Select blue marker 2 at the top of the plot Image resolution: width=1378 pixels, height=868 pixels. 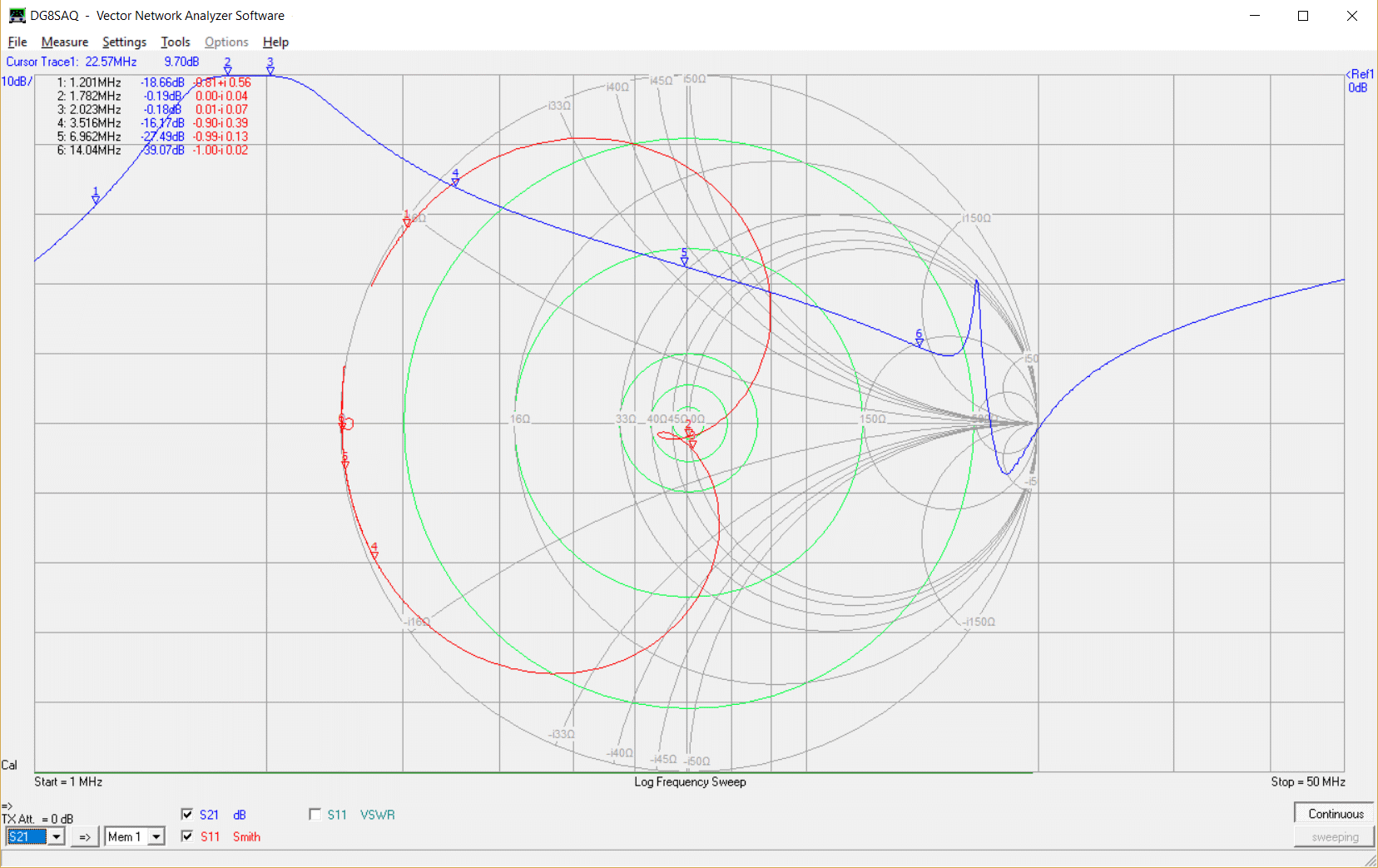point(227,67)
